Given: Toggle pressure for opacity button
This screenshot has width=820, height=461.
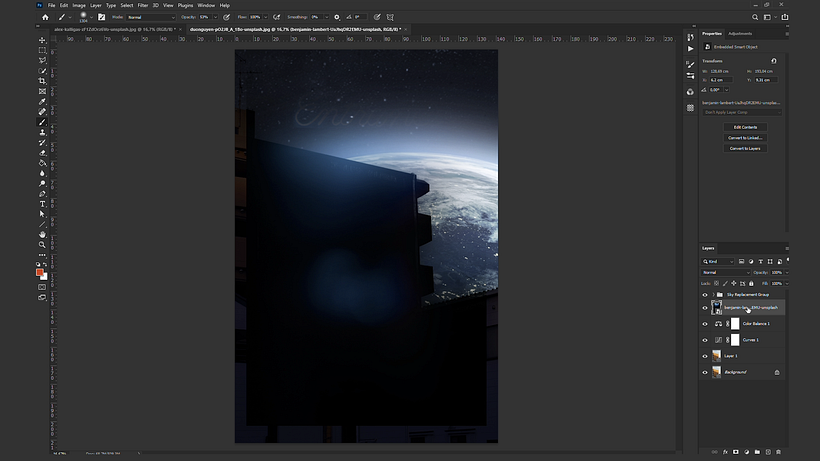Looking at the screenshot, I should (226, 17).
